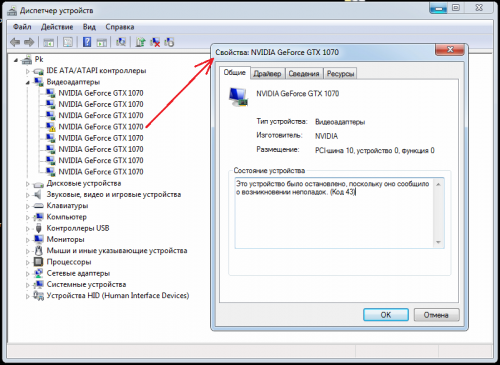Expand the Клавиатуры node
500x365 pixels.
tap(28, 206)
